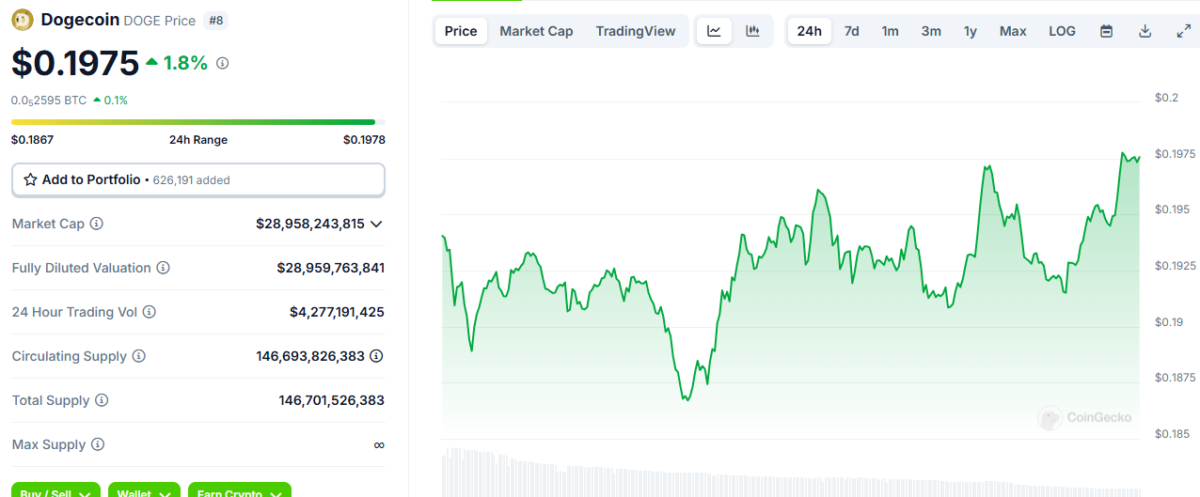Screen dimensions: 1200x497
Task: Switch to candlestick chart icon
Action: (752, 31)
